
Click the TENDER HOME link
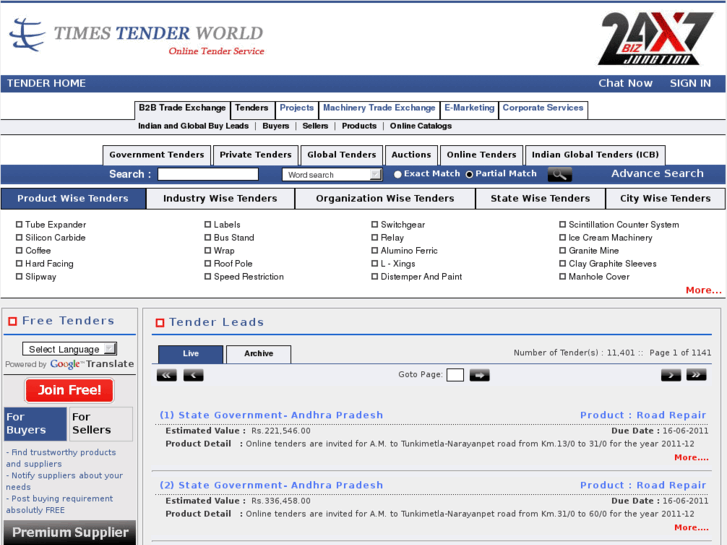46,83
